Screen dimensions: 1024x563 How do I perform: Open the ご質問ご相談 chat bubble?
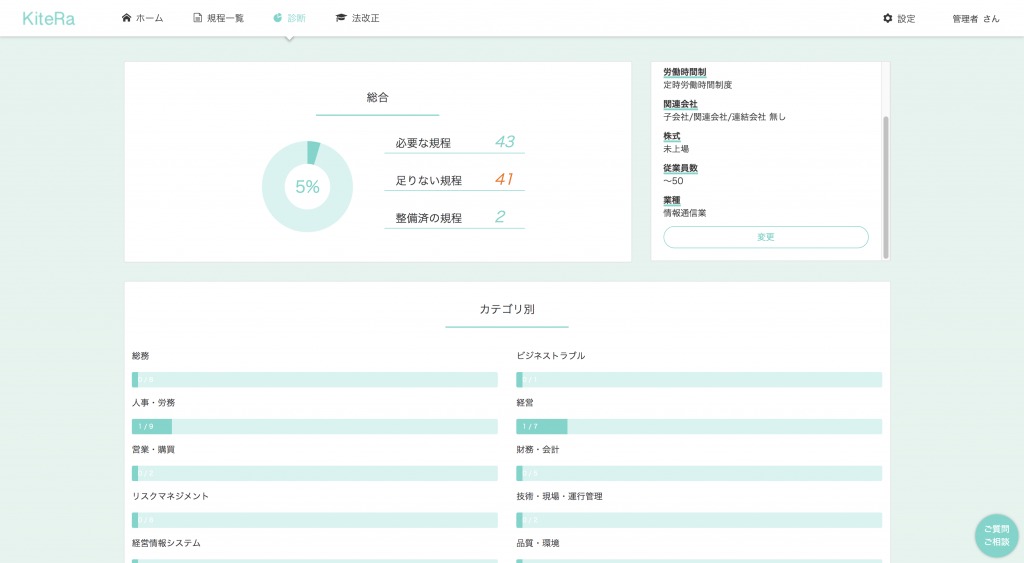pyautogui.click(x=997, y=536)
